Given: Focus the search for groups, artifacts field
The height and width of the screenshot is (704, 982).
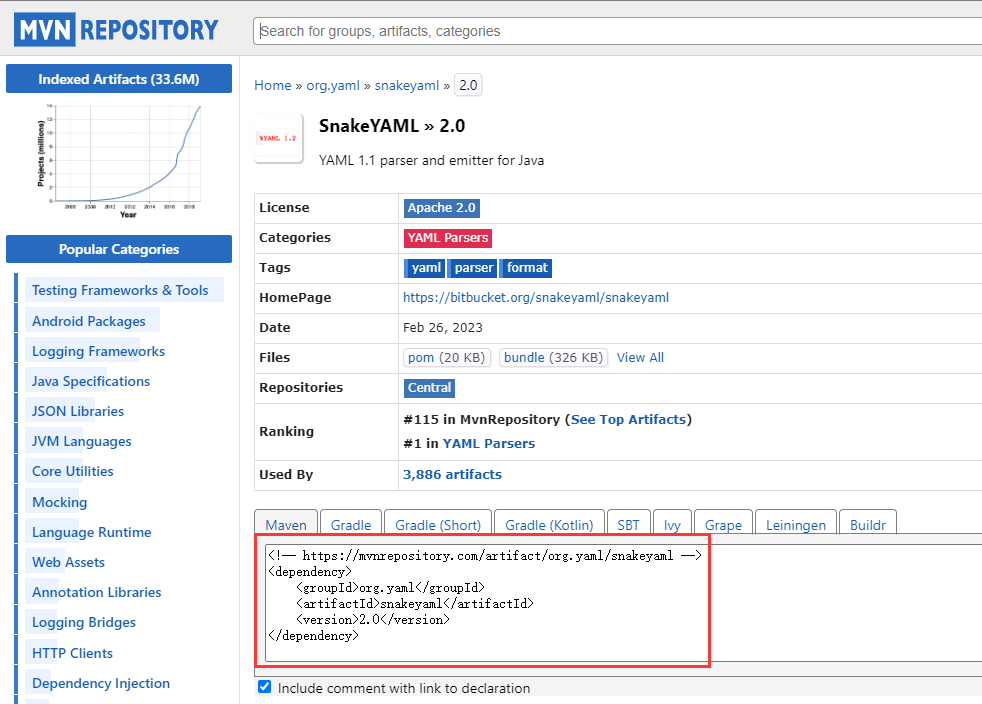Looking at the screenshot, I should tap(618, 31).
